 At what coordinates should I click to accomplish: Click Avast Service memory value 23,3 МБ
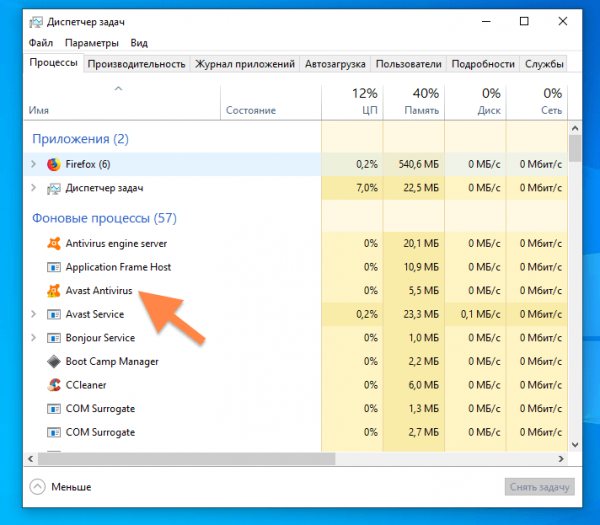point(421,315)
